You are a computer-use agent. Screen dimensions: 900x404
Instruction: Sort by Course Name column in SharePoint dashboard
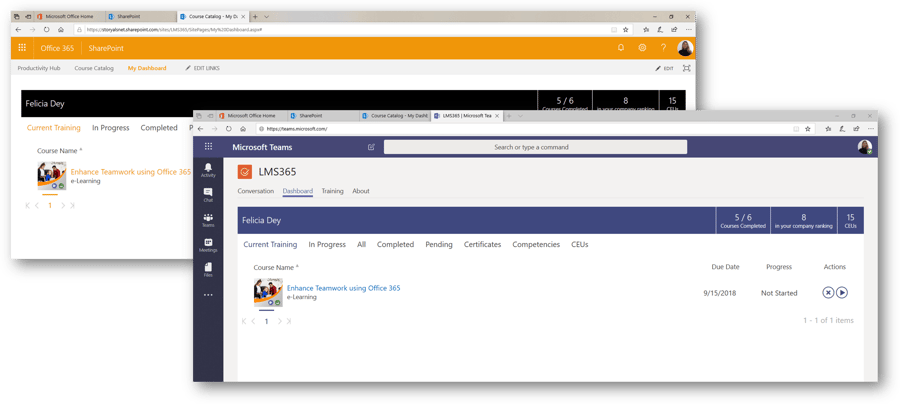coord(60,150)
